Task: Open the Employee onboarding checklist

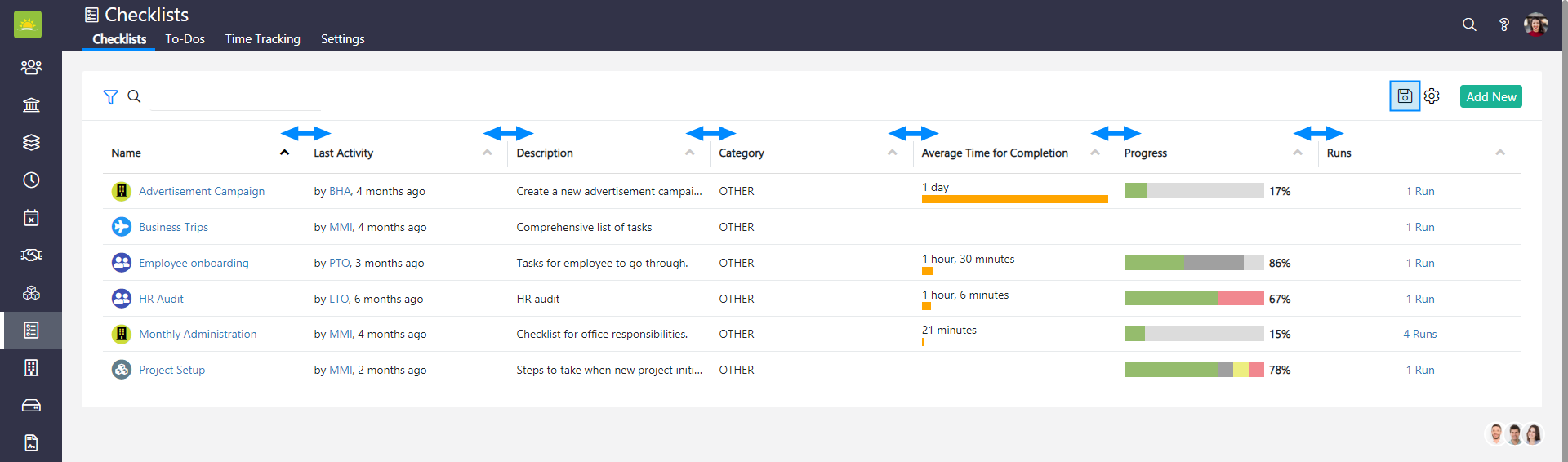Action: point(194,263)
